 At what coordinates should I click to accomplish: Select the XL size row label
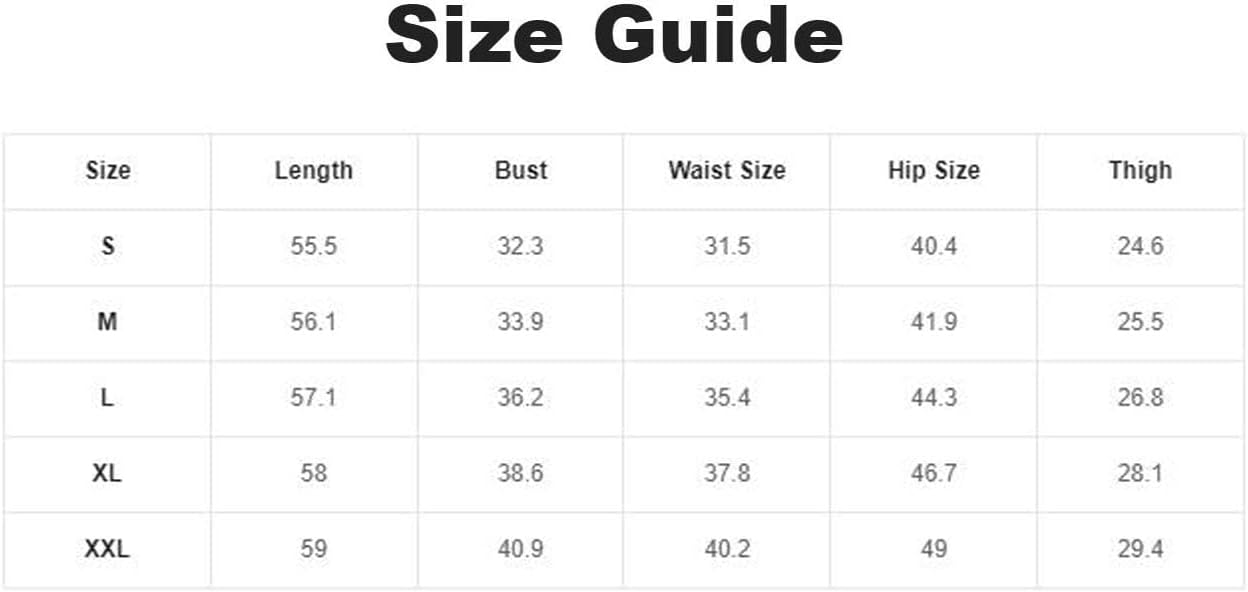pos(107,473)
